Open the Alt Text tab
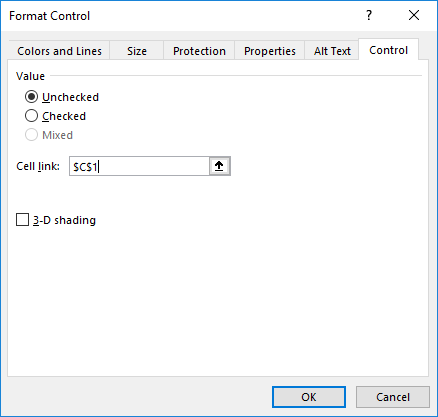 (x=332, y=51)
